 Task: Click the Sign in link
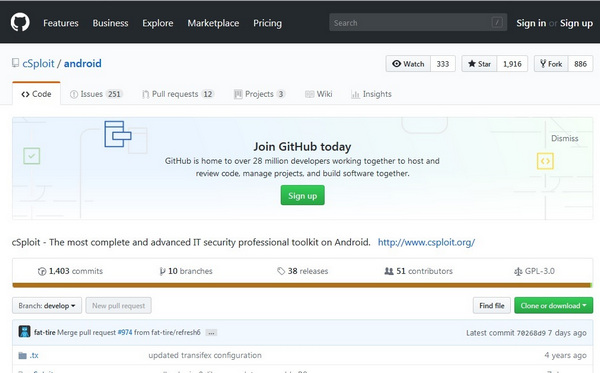(531, 23)
